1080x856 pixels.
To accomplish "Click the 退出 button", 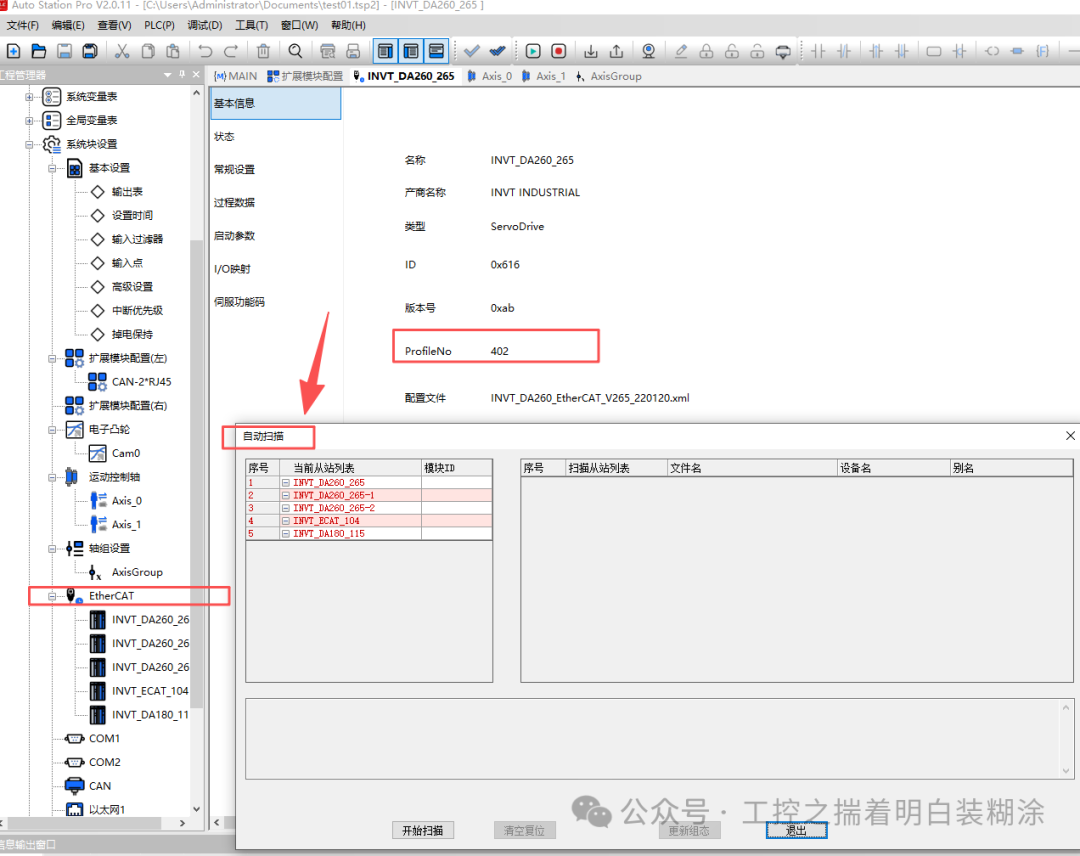I will pos(796,831).
